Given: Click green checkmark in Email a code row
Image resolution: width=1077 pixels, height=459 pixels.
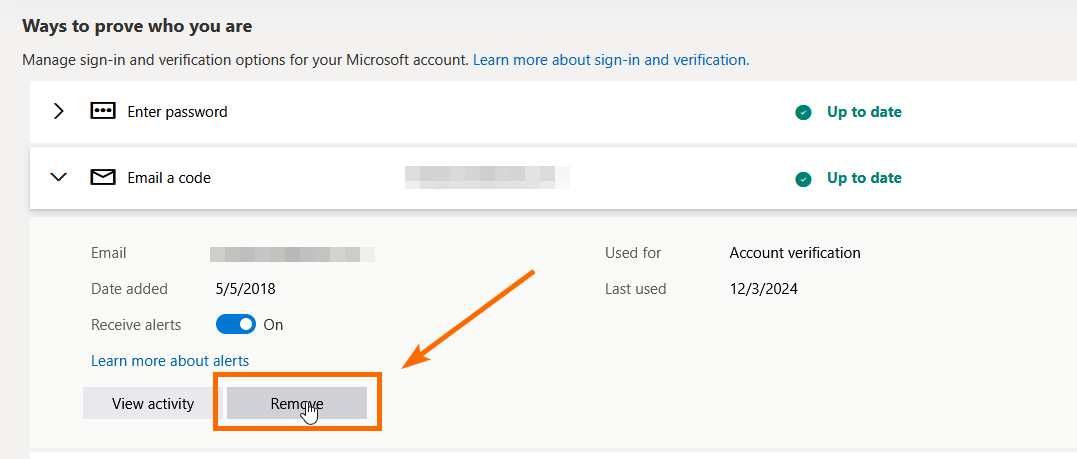Looking at the screenshot, I should click(x=803, y=179).
